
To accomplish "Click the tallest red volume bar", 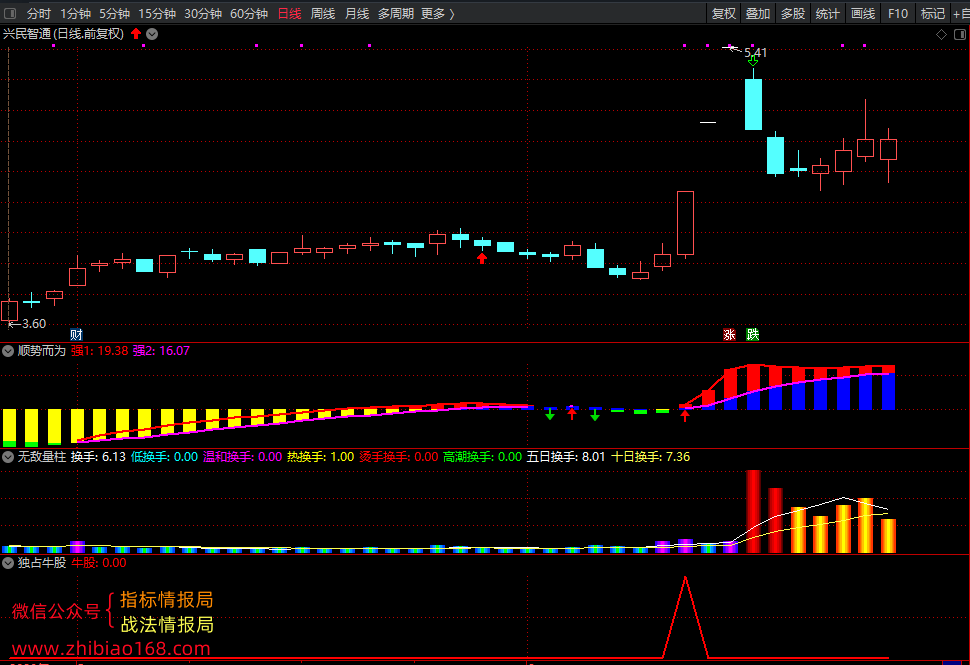I will (753, 511).
